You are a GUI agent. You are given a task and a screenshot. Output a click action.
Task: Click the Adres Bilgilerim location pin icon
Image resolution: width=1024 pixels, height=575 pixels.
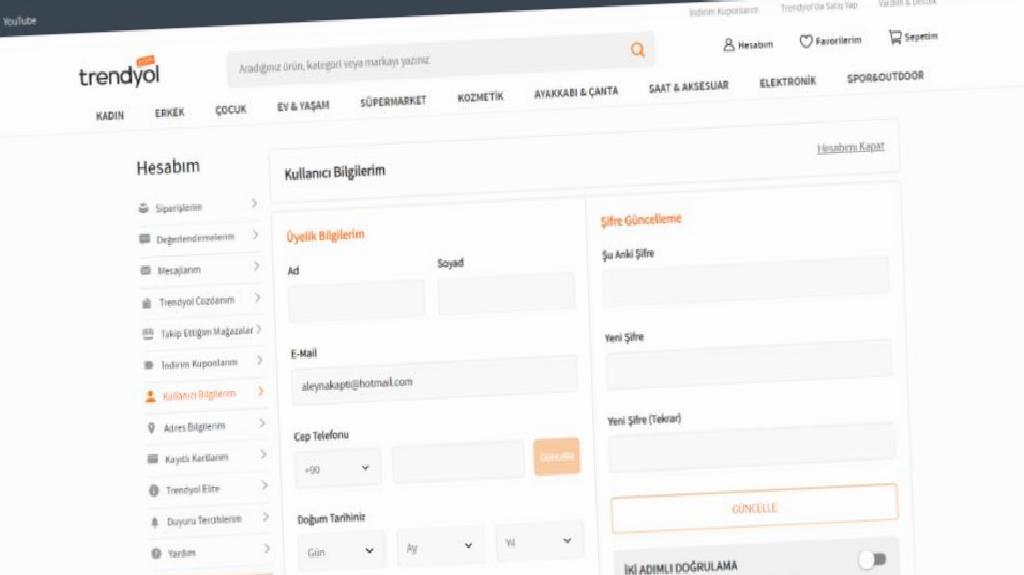tap(152, 428)
